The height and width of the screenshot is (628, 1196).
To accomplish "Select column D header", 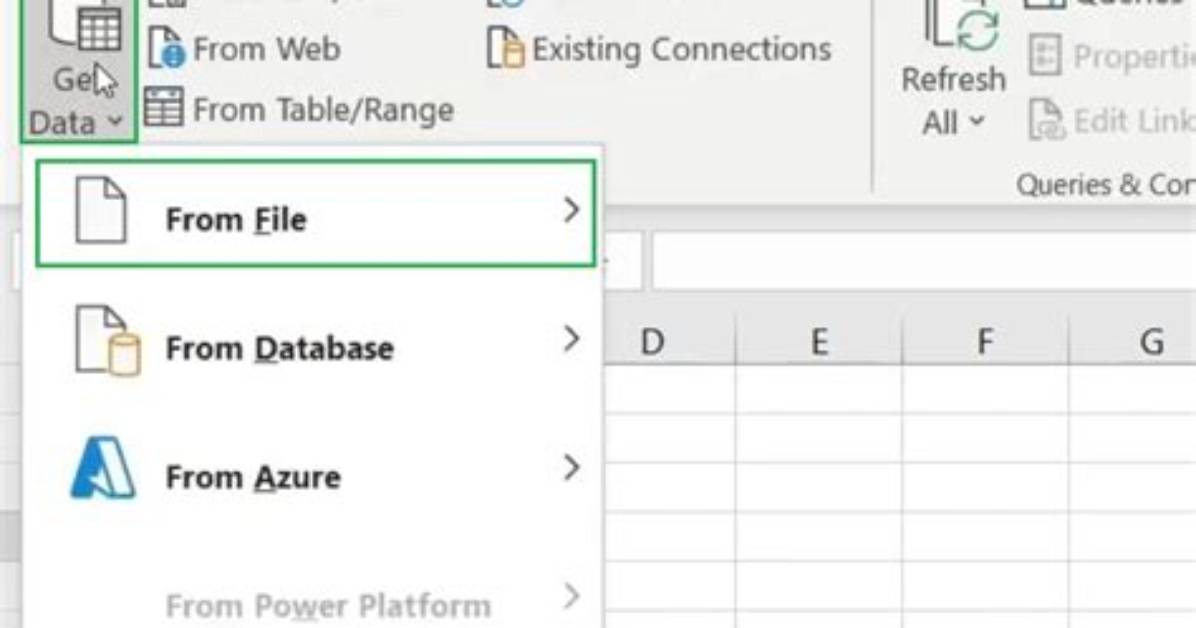I will pyautogui.click(x=652, y=341).
